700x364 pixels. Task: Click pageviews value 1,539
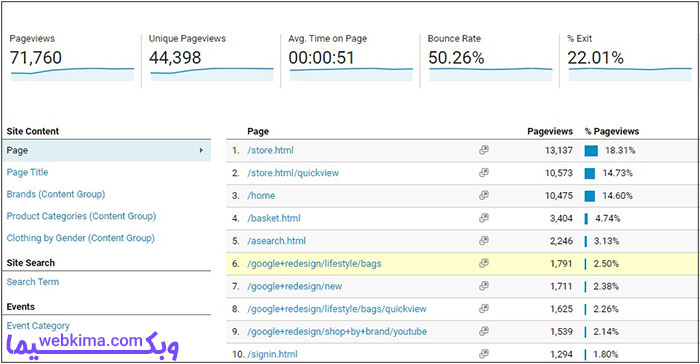(x=561, y=332)
